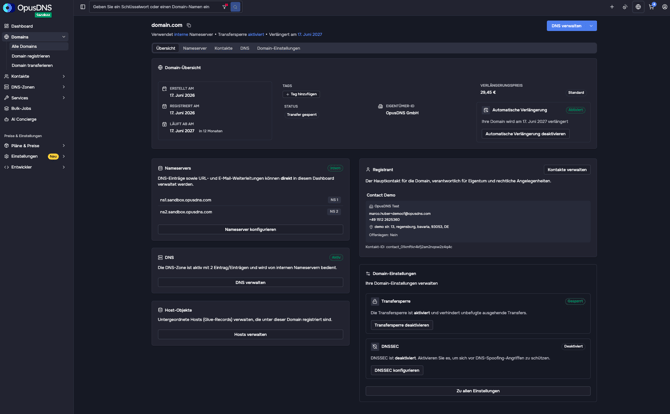The height and width of the screenshot is (414, 670).
Task: Follow the 'interne' nameserver link
Action: point(181,35)
